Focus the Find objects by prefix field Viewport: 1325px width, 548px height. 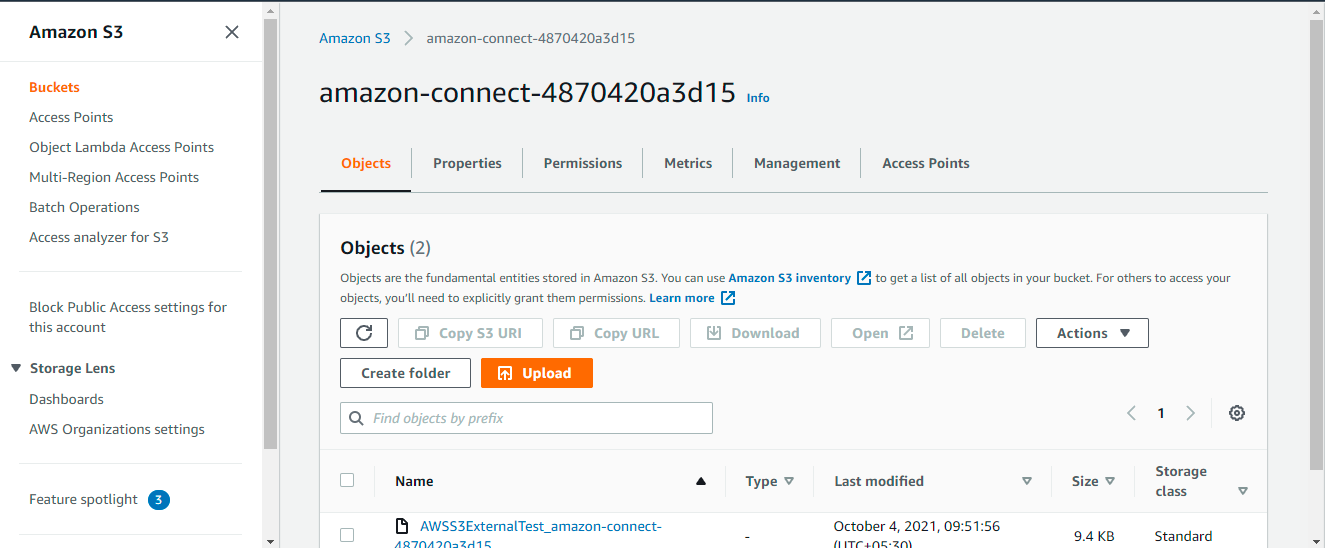(526, 418)
